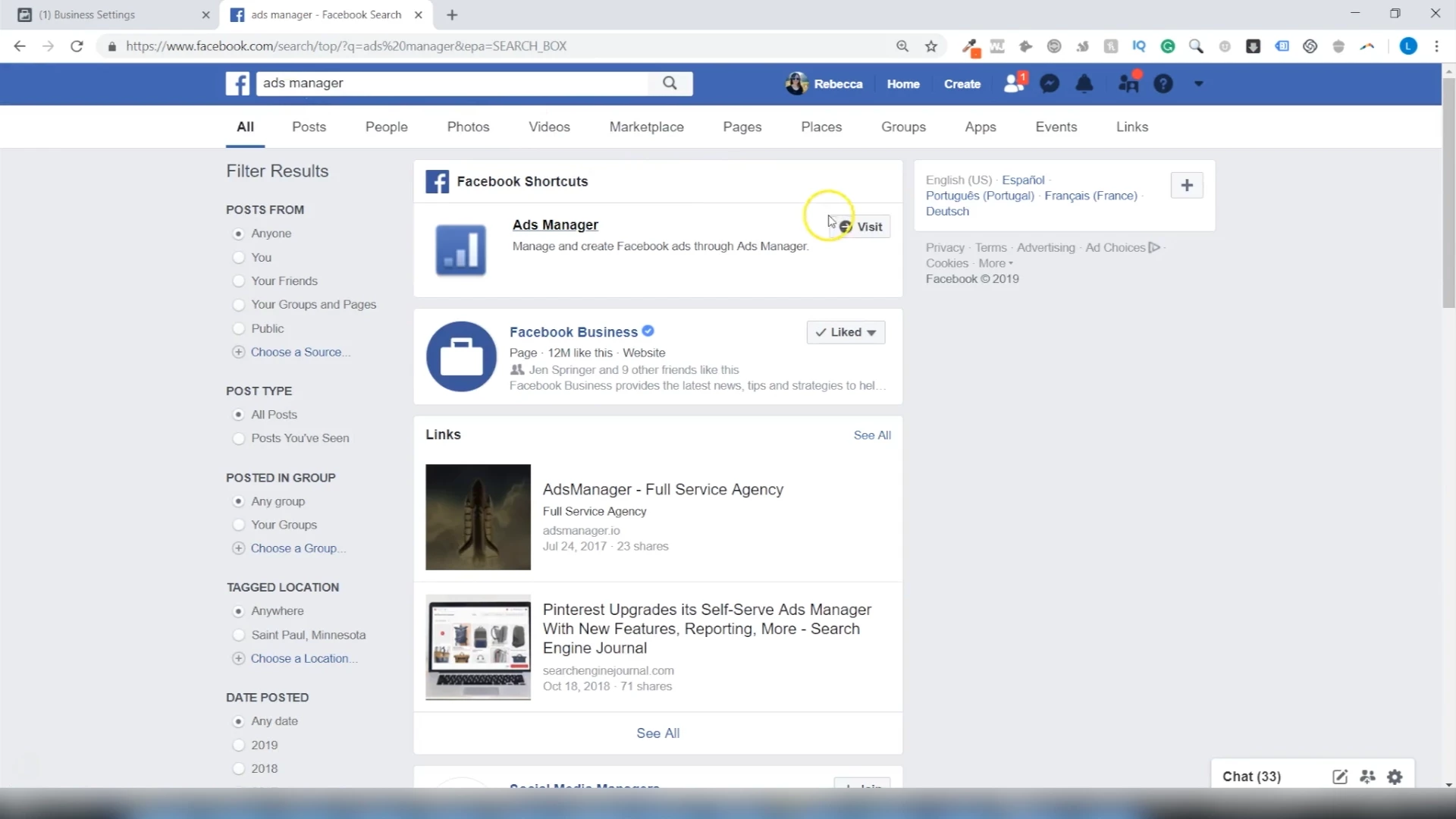Open the Help question mark icon

click(1163, 84)
